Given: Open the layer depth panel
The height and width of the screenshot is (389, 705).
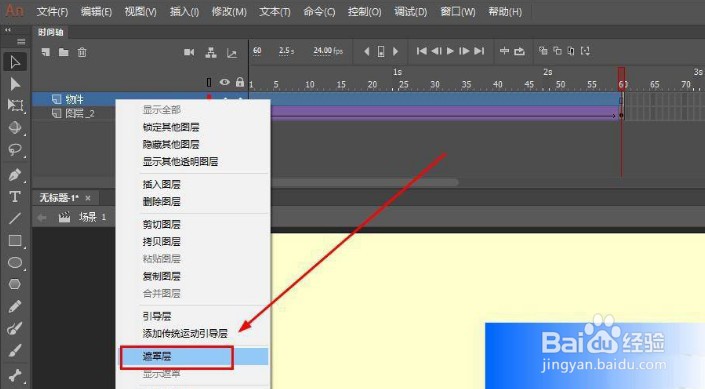Looking at the screenshot, I should pos(232,54).
